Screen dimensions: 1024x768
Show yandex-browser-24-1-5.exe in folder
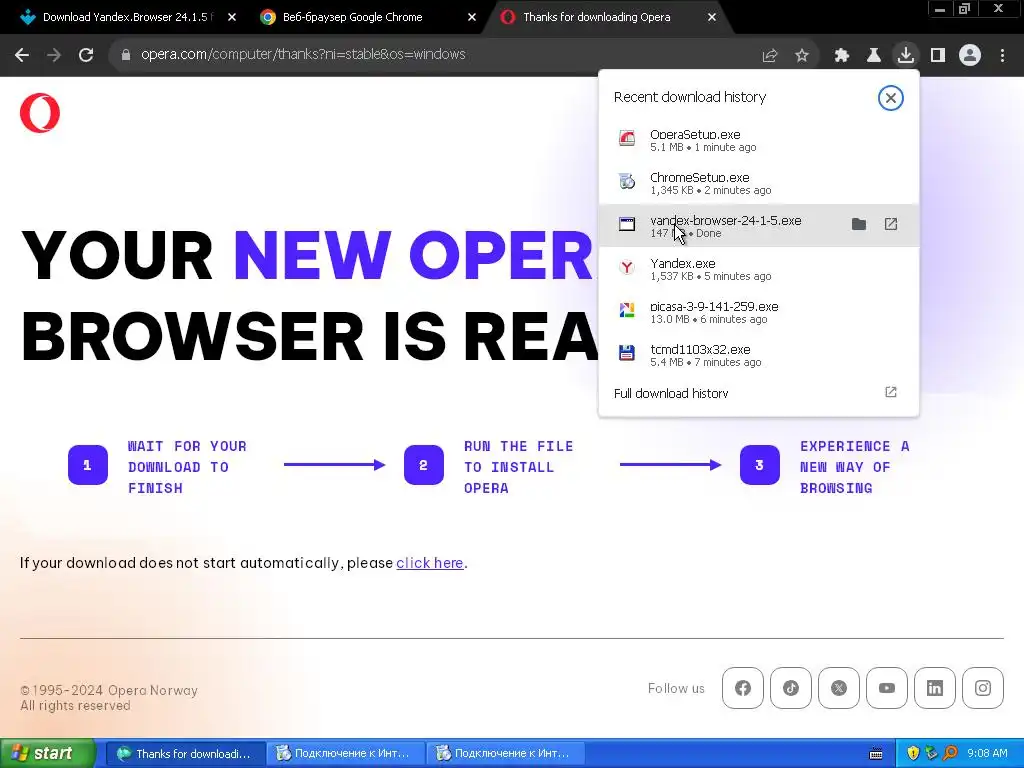tap(859, 225)
